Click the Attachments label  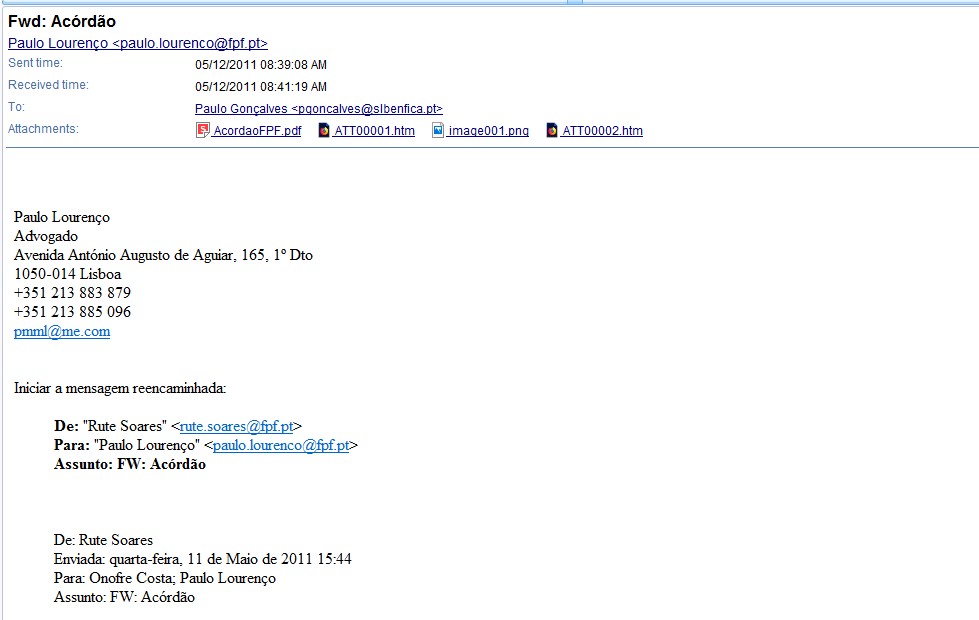coord(43,129)
